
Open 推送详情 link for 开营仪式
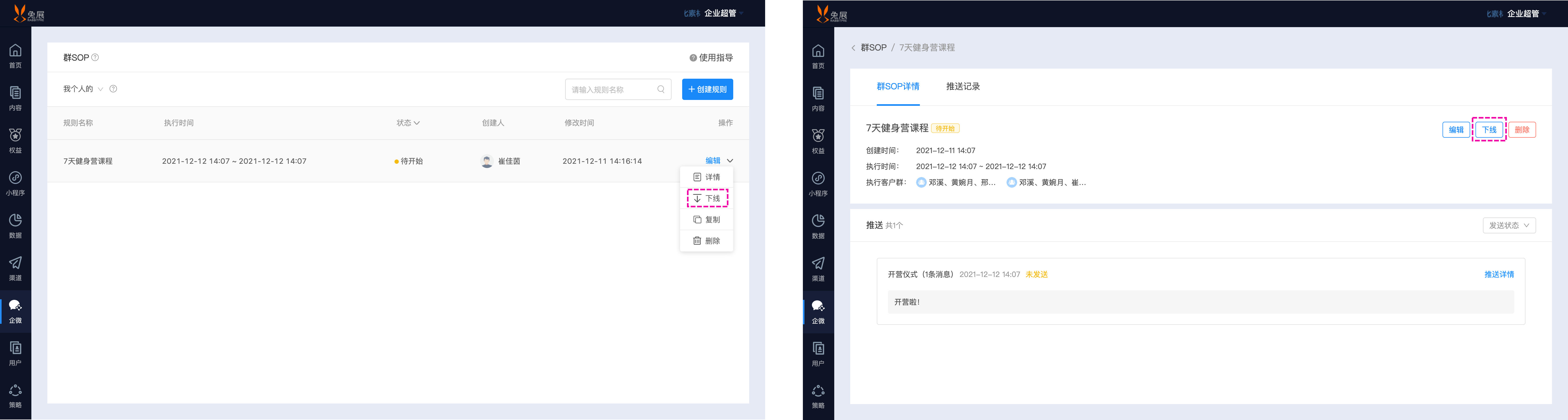tap(1499, 275)
